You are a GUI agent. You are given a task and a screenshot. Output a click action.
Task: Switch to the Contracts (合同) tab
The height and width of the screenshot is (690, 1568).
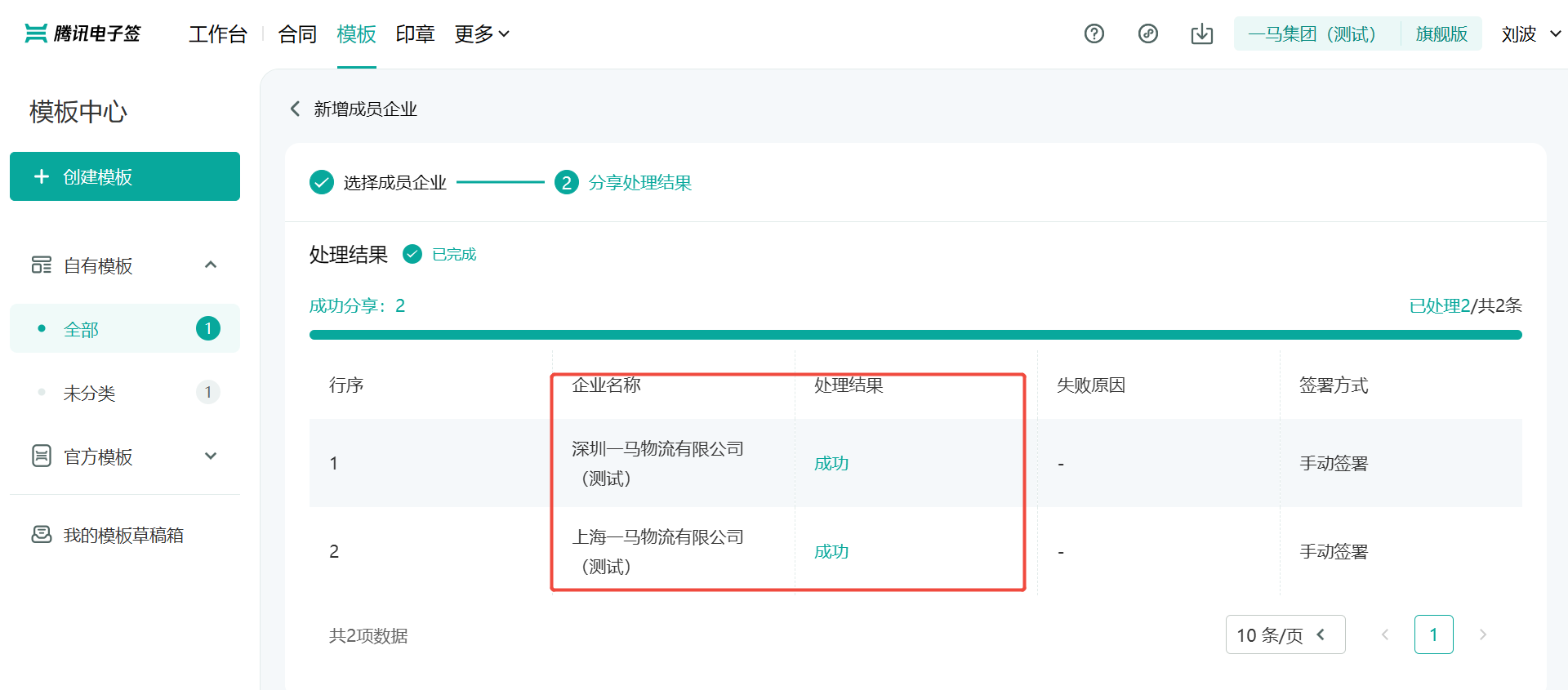297,33
